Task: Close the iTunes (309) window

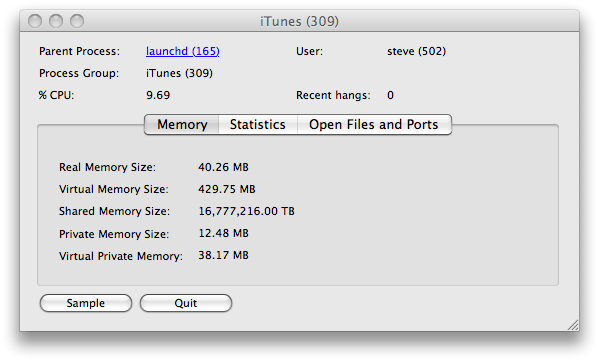Action: (35, 21)
